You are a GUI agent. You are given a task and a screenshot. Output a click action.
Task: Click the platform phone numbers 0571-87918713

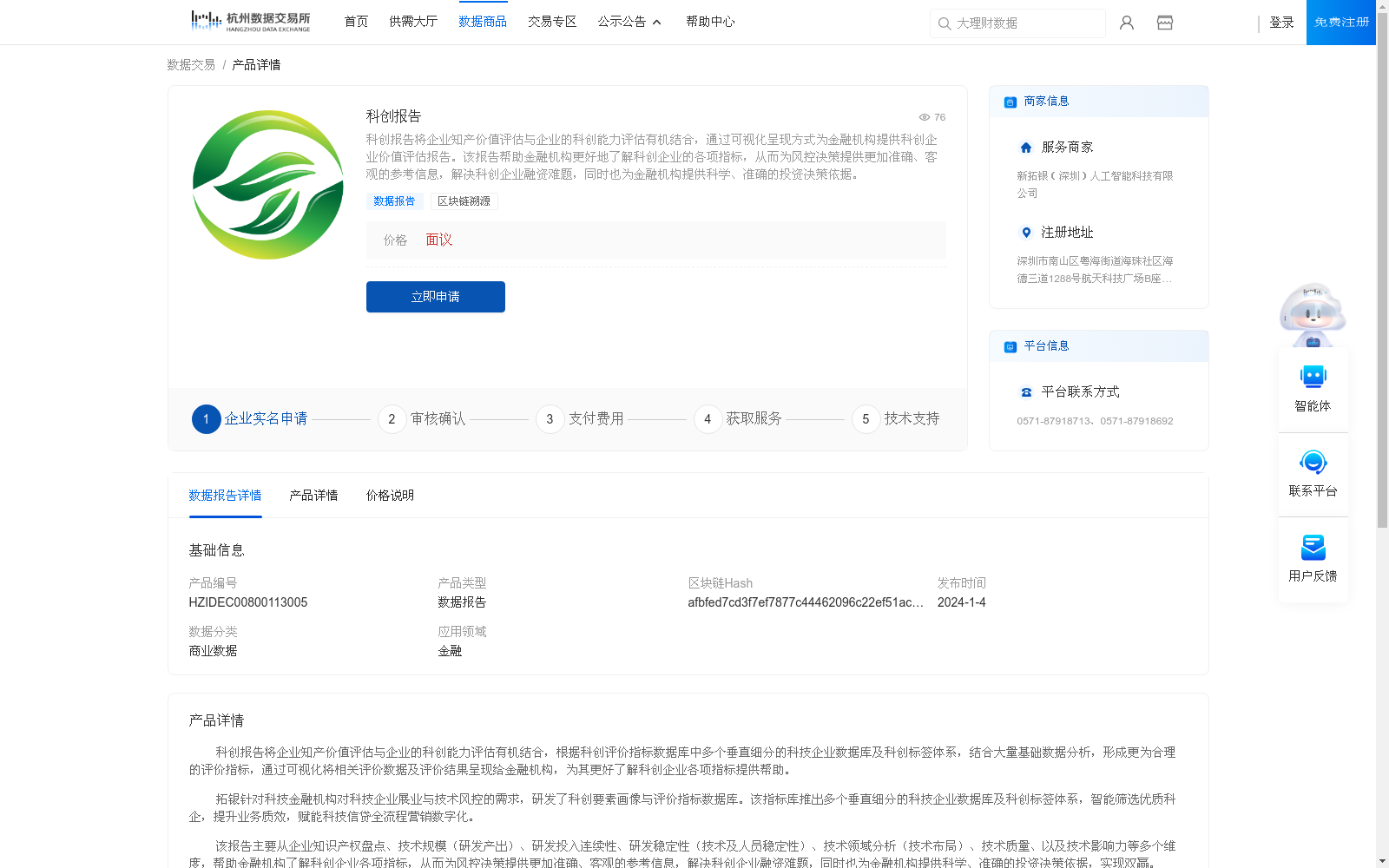1095,421
